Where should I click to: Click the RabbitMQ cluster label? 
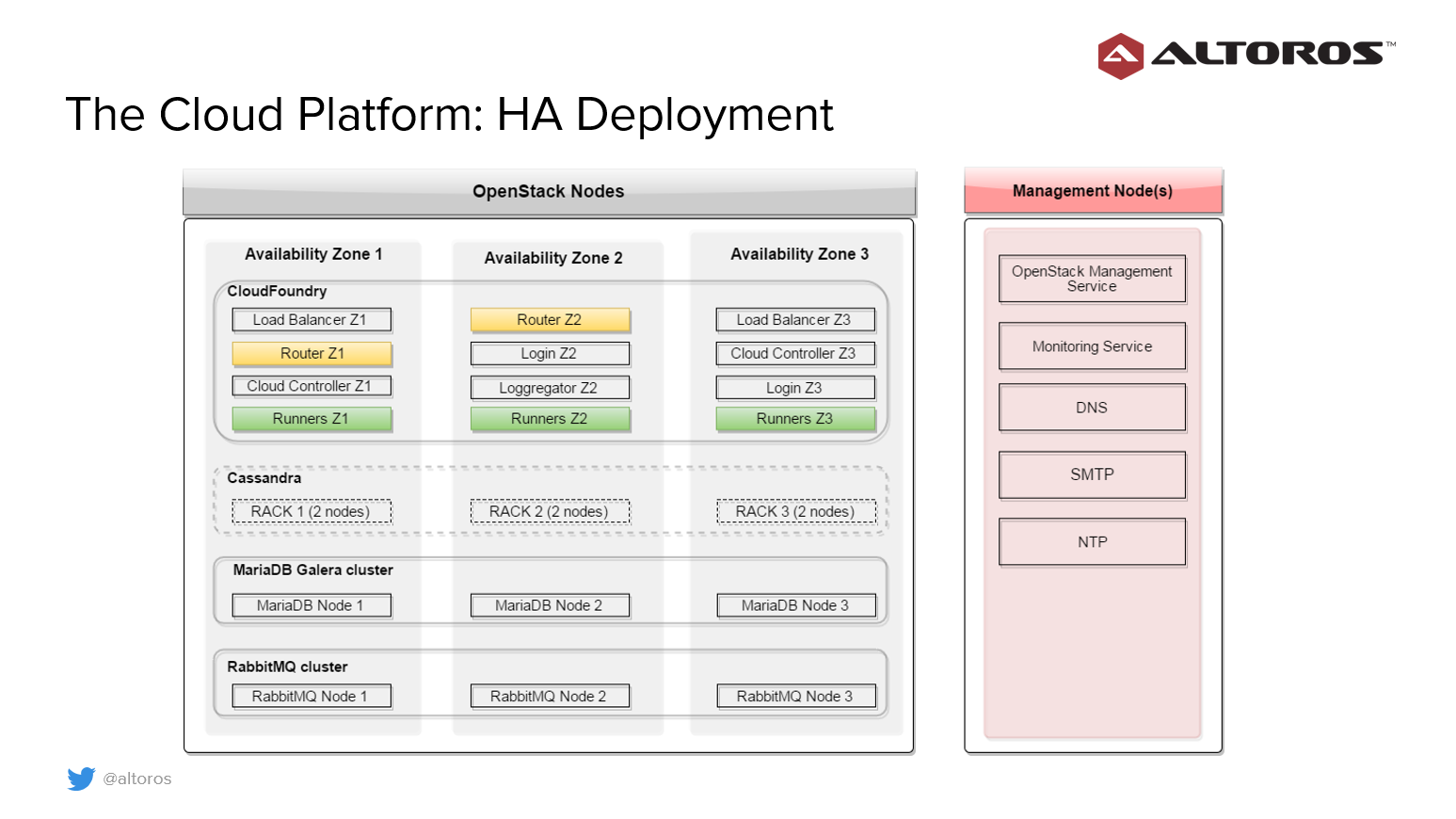point(287,666)
